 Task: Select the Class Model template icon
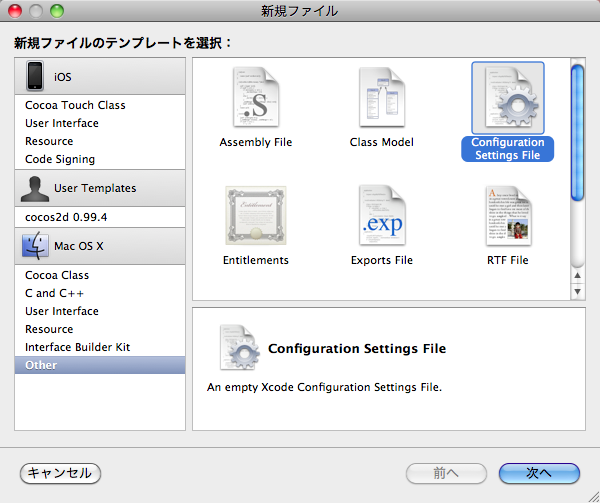click(x=382, y=98)
